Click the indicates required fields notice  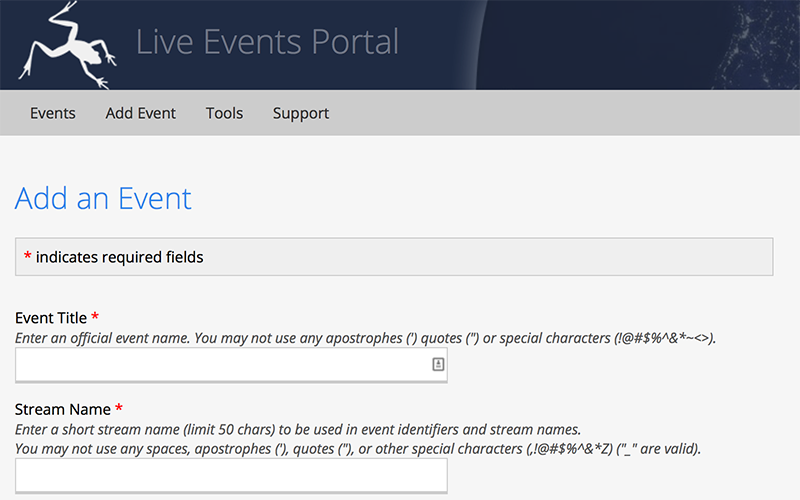tap(394, 257)
